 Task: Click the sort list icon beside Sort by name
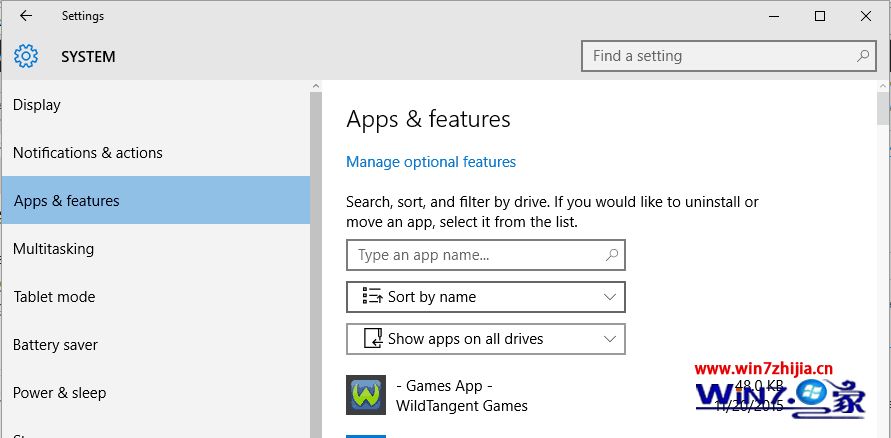[372, 296]
